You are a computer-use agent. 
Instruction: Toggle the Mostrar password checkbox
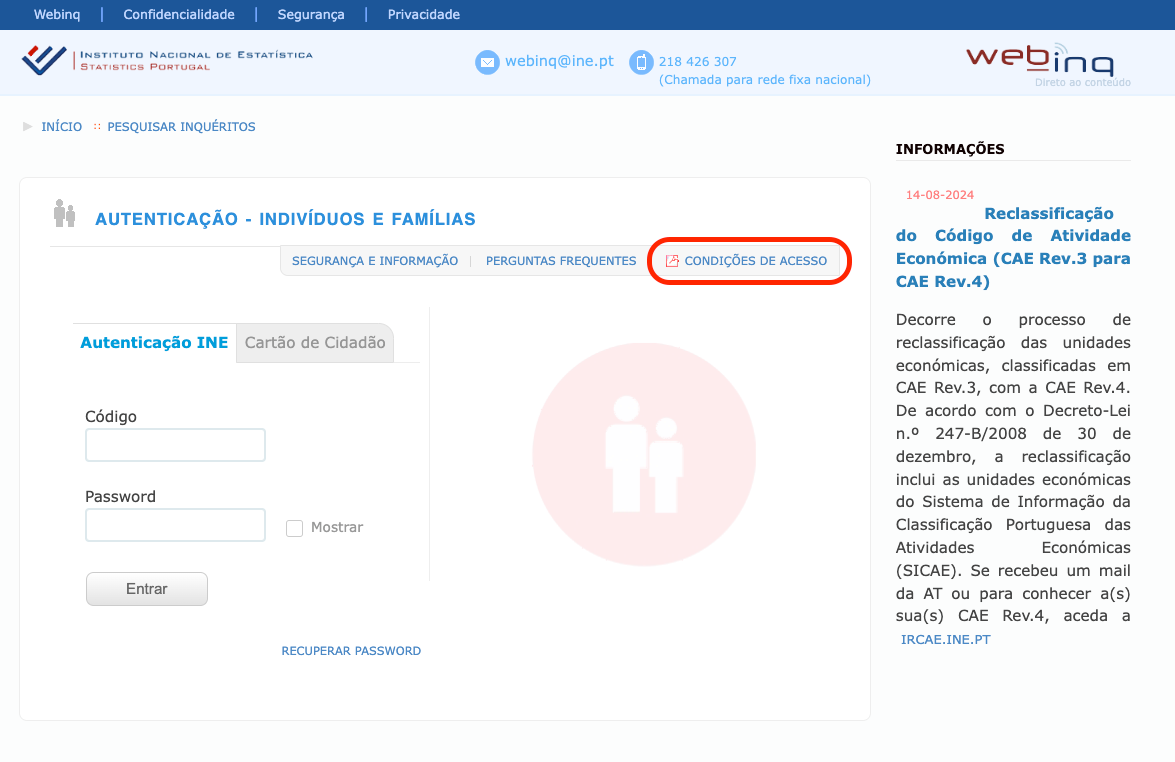click(x=294, y=528)
